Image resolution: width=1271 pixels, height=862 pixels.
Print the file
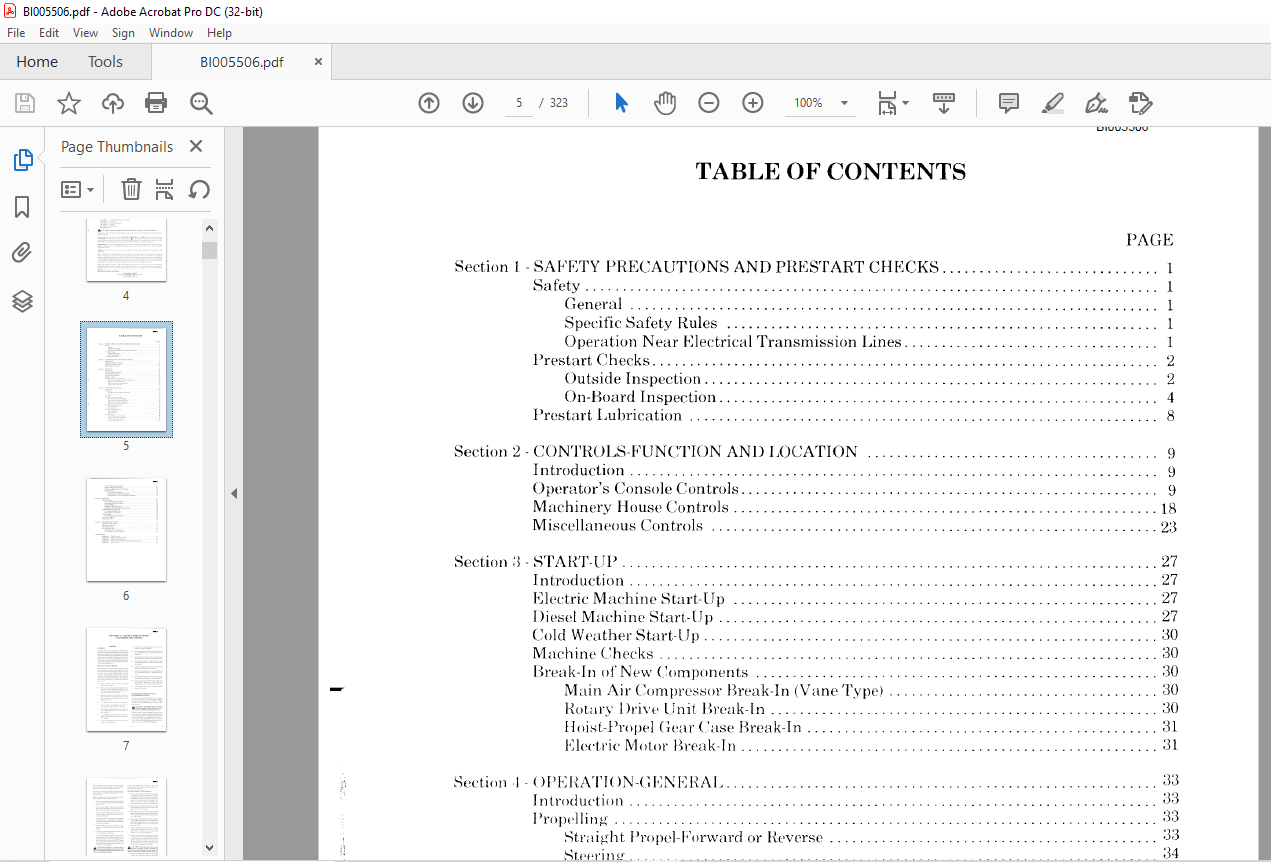pyautogui.click(x=156, y=103)
